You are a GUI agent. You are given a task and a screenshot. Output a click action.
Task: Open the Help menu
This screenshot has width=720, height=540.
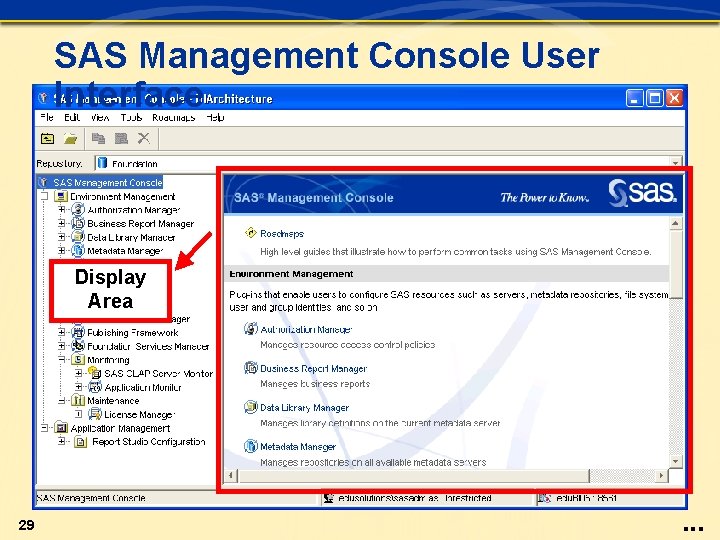(x=215, y=117)
